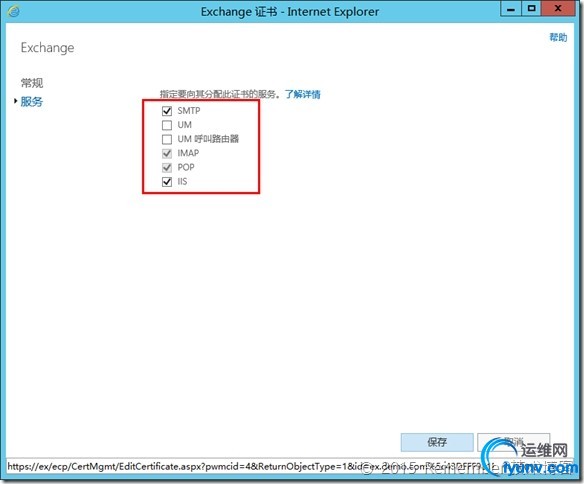Toggle the POP service checkbox
Image resolution: width=584 pixels, height=484 pixels.
click(167, 168)
